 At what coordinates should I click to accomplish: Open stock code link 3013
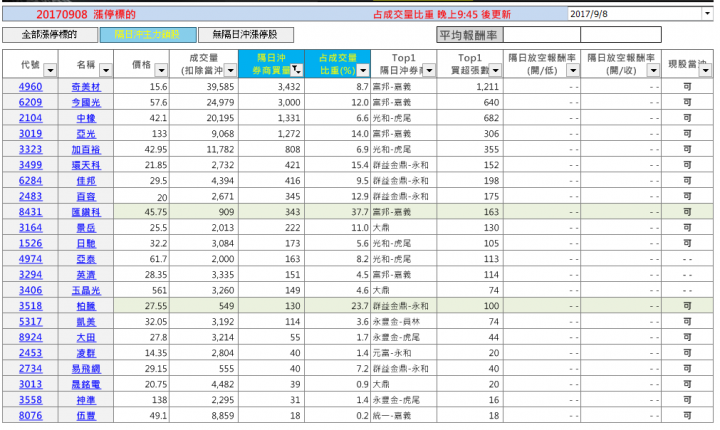(x=30, y=384)
